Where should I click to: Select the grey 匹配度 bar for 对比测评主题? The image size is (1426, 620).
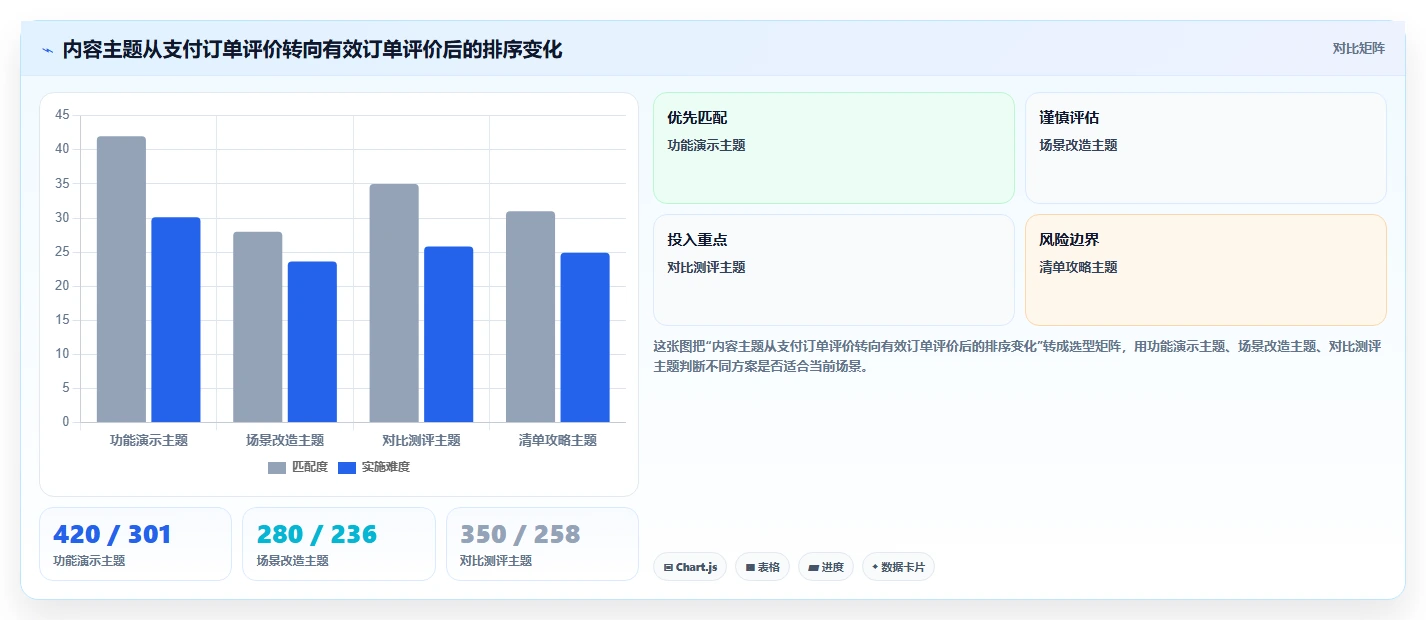point(394,303)
